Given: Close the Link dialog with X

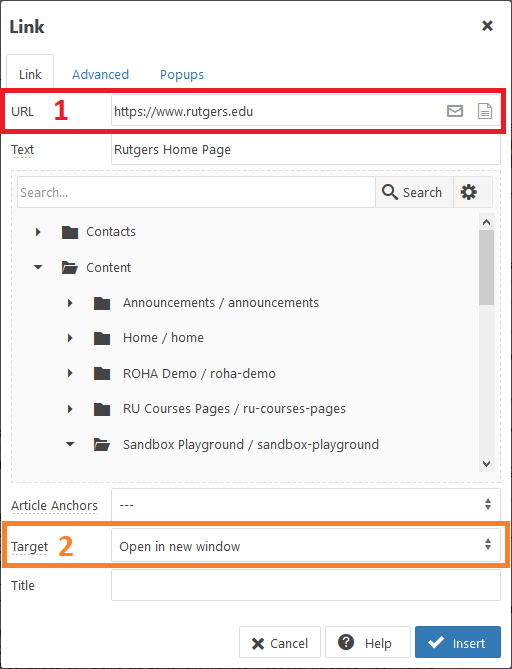Looking at the screenshot, I should click(x=487, y=26).
